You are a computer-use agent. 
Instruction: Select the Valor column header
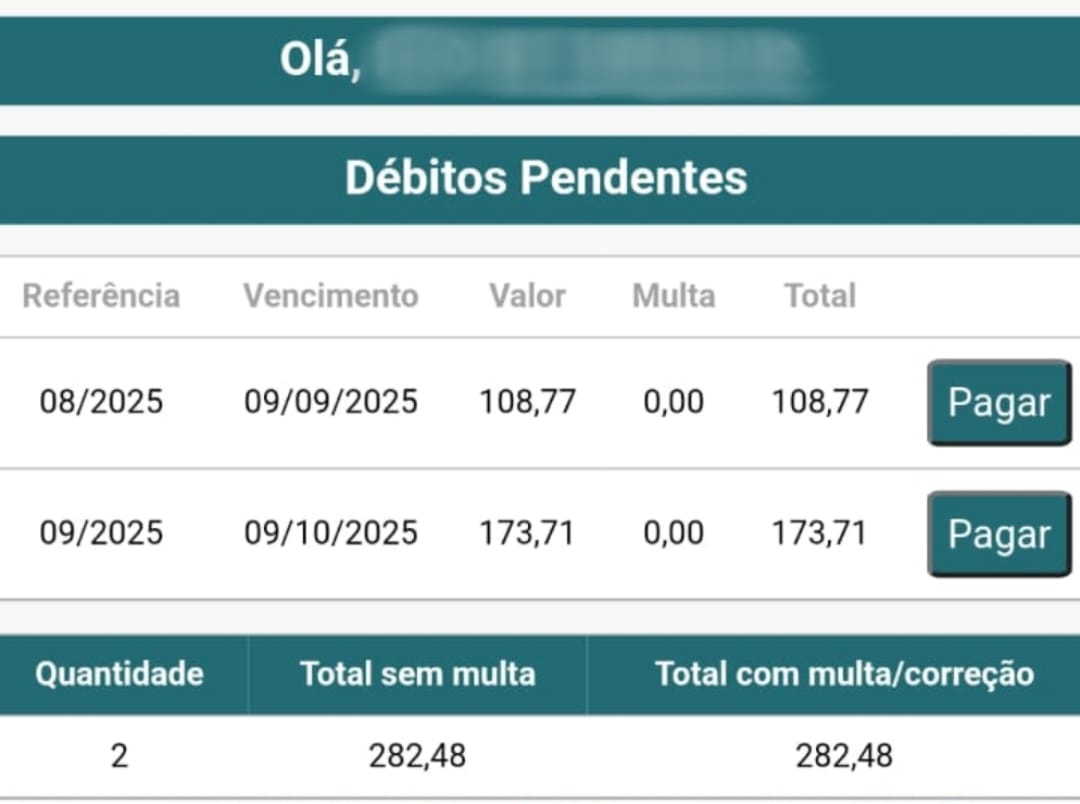pos(527,296)
